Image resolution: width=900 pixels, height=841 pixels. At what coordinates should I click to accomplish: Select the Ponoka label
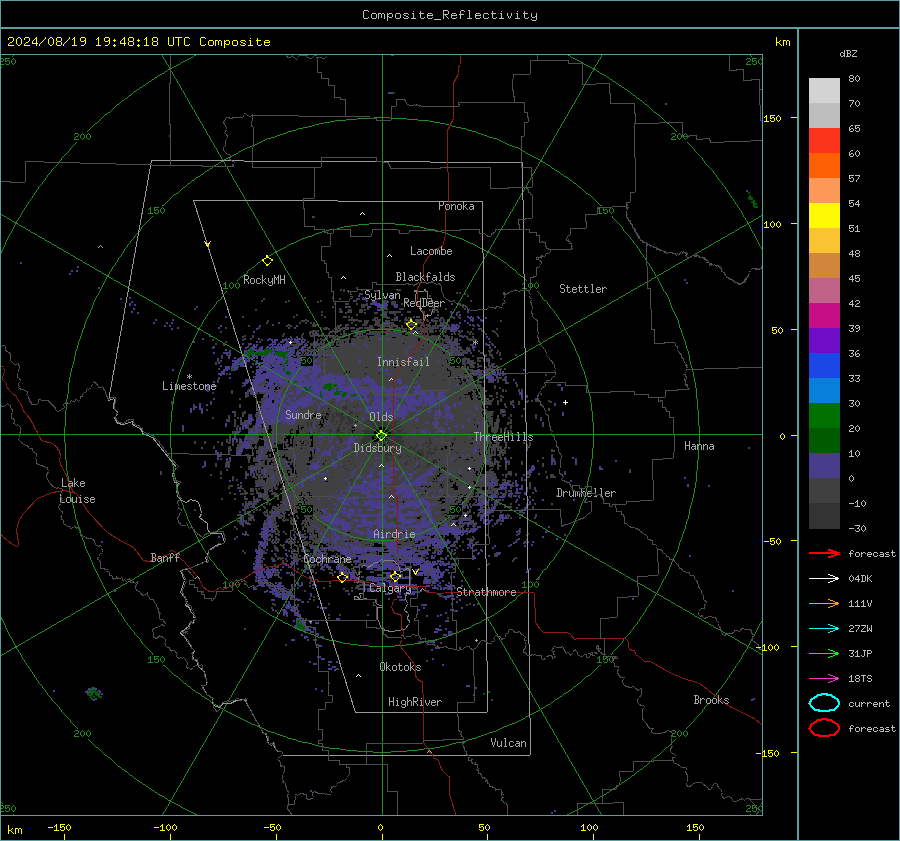(456, 206)
